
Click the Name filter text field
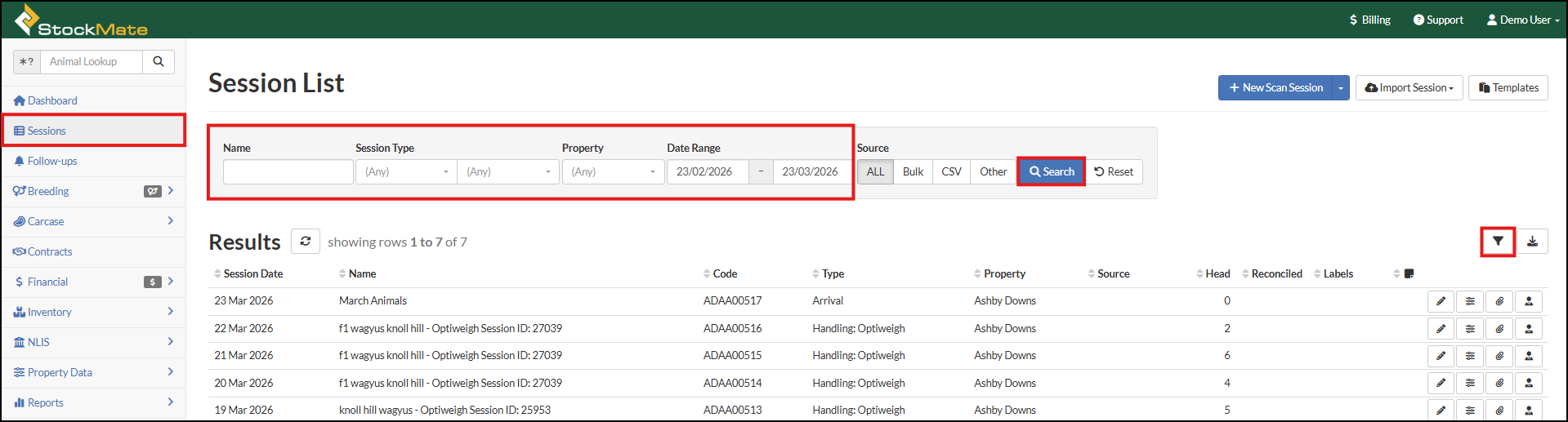point(288,172)
